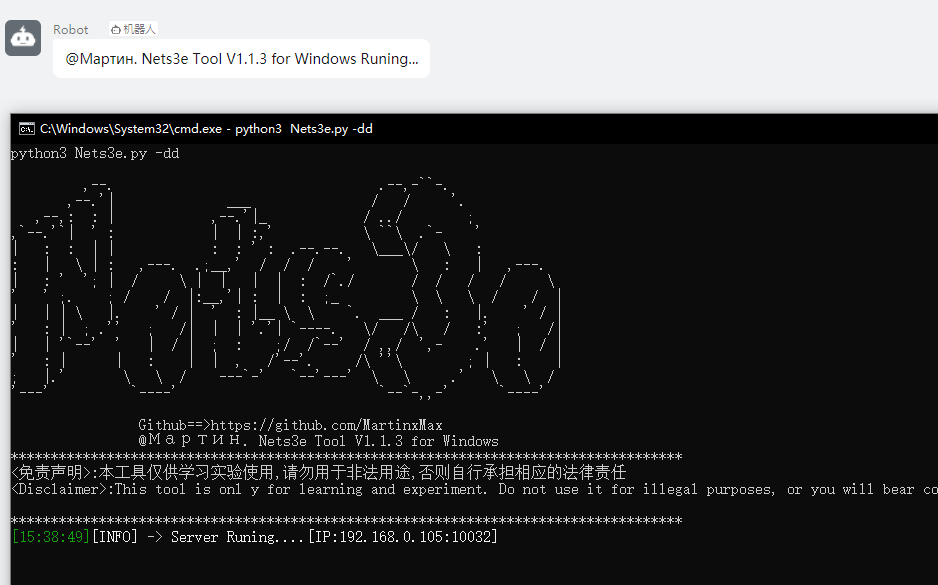Click the English Disclaimer line
Image resolution: width=938 pixels, height=585 pixels.
coord(474,489)
